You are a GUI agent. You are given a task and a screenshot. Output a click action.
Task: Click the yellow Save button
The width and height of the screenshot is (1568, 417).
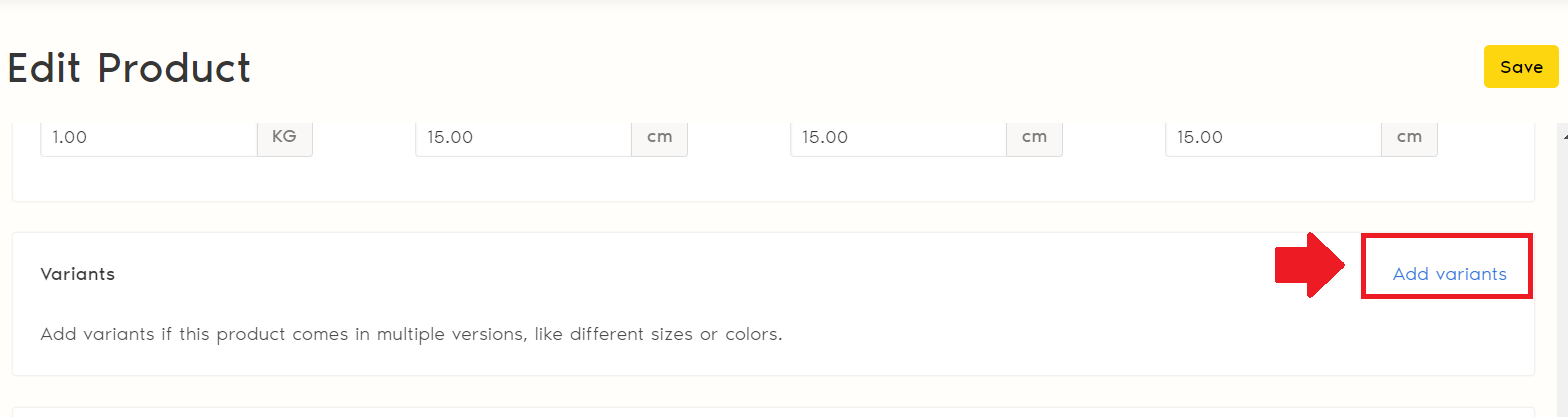[1520, 67]
